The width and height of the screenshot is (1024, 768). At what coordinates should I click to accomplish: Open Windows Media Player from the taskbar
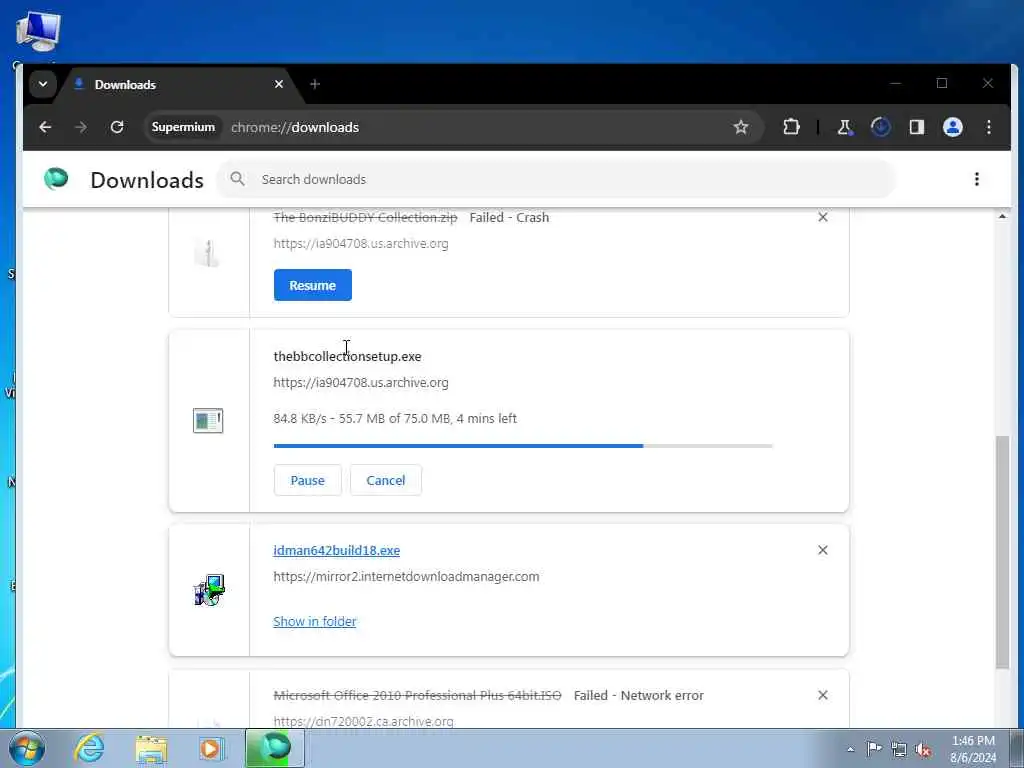[x=211, y=748]
